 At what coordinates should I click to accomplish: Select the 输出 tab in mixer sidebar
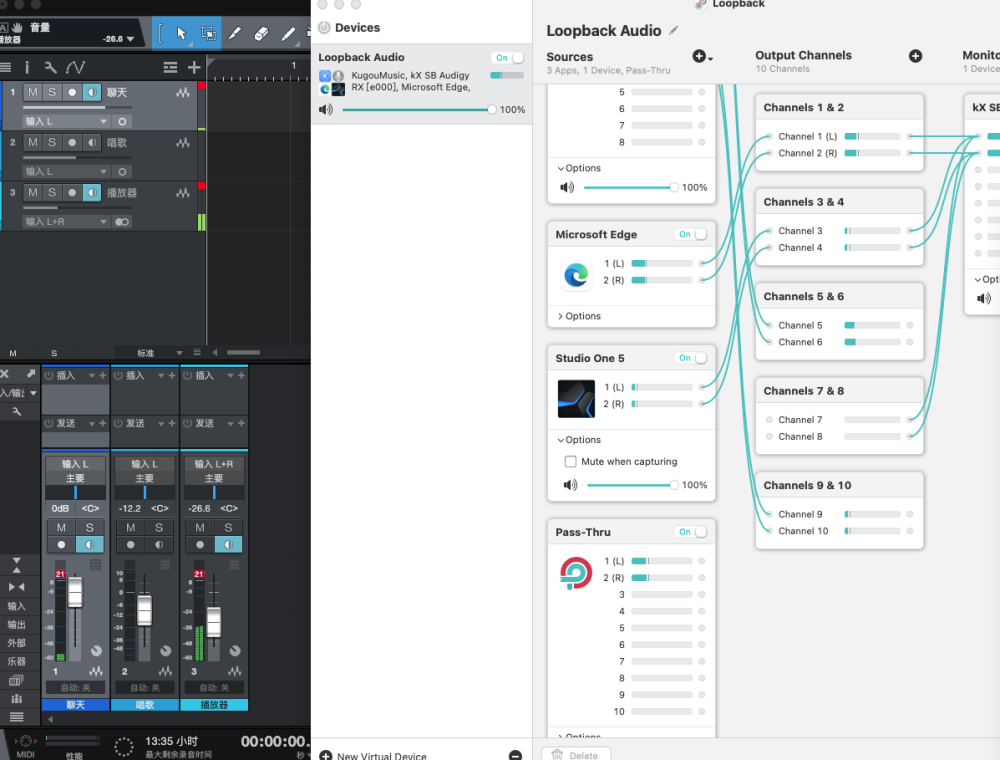17,625
